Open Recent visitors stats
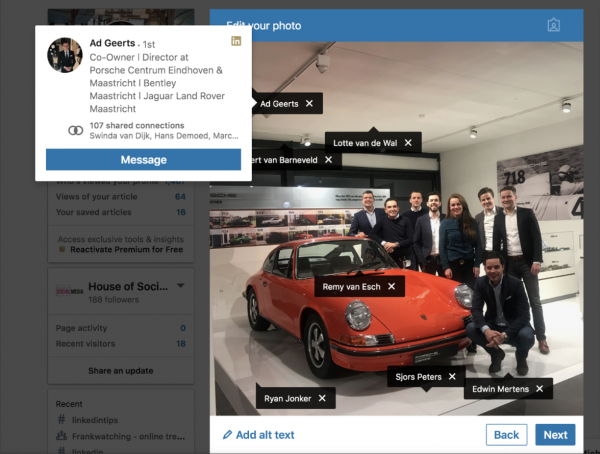Viewport: 600px width, 454px height. (x=121, y=344)
